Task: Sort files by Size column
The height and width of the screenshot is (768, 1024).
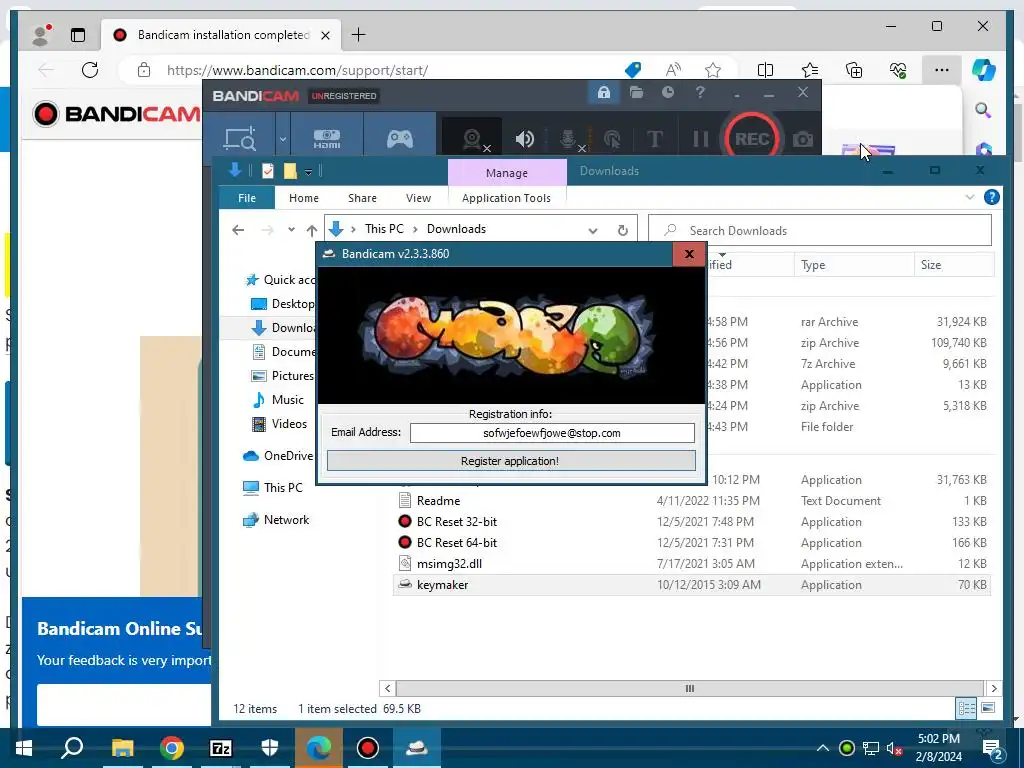Action: [x=953, y=264]
